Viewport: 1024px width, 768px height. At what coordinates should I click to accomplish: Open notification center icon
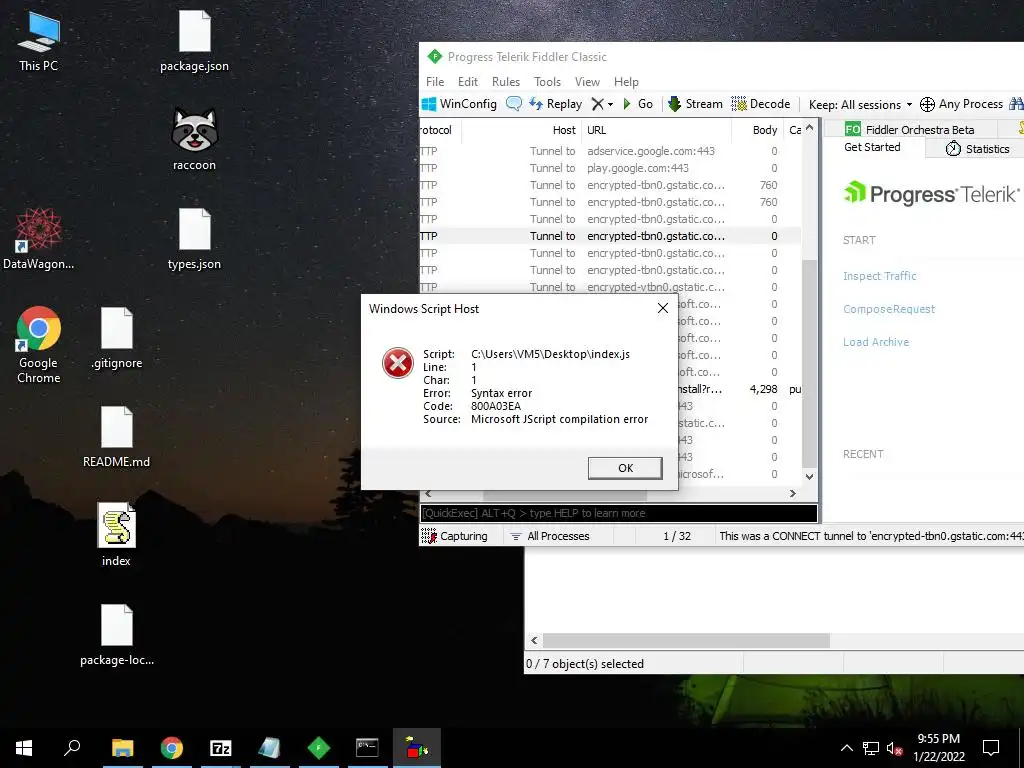click(x=991, y=748)
